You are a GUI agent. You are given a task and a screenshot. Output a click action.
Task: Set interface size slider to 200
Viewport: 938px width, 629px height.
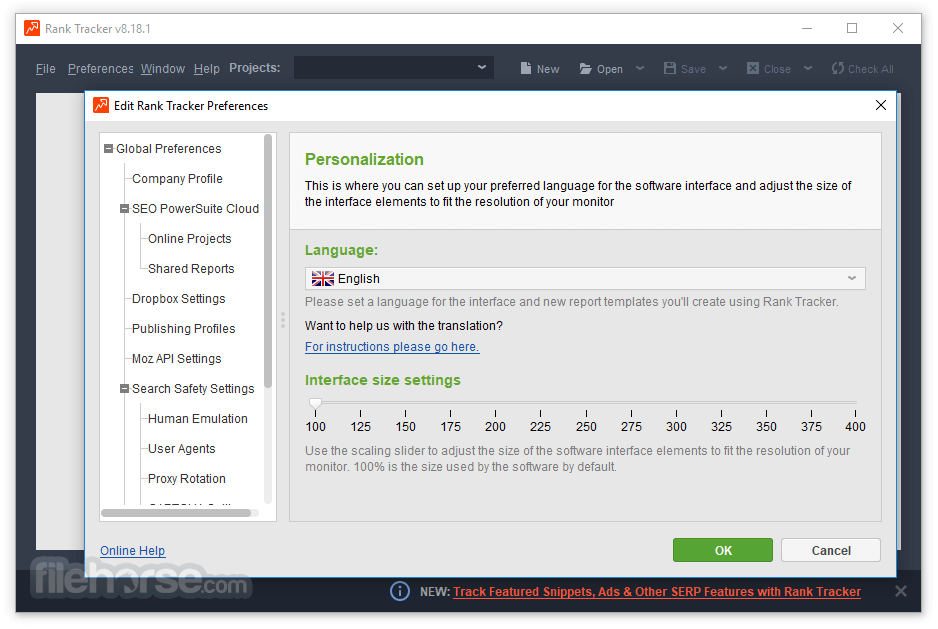(495, 403)
